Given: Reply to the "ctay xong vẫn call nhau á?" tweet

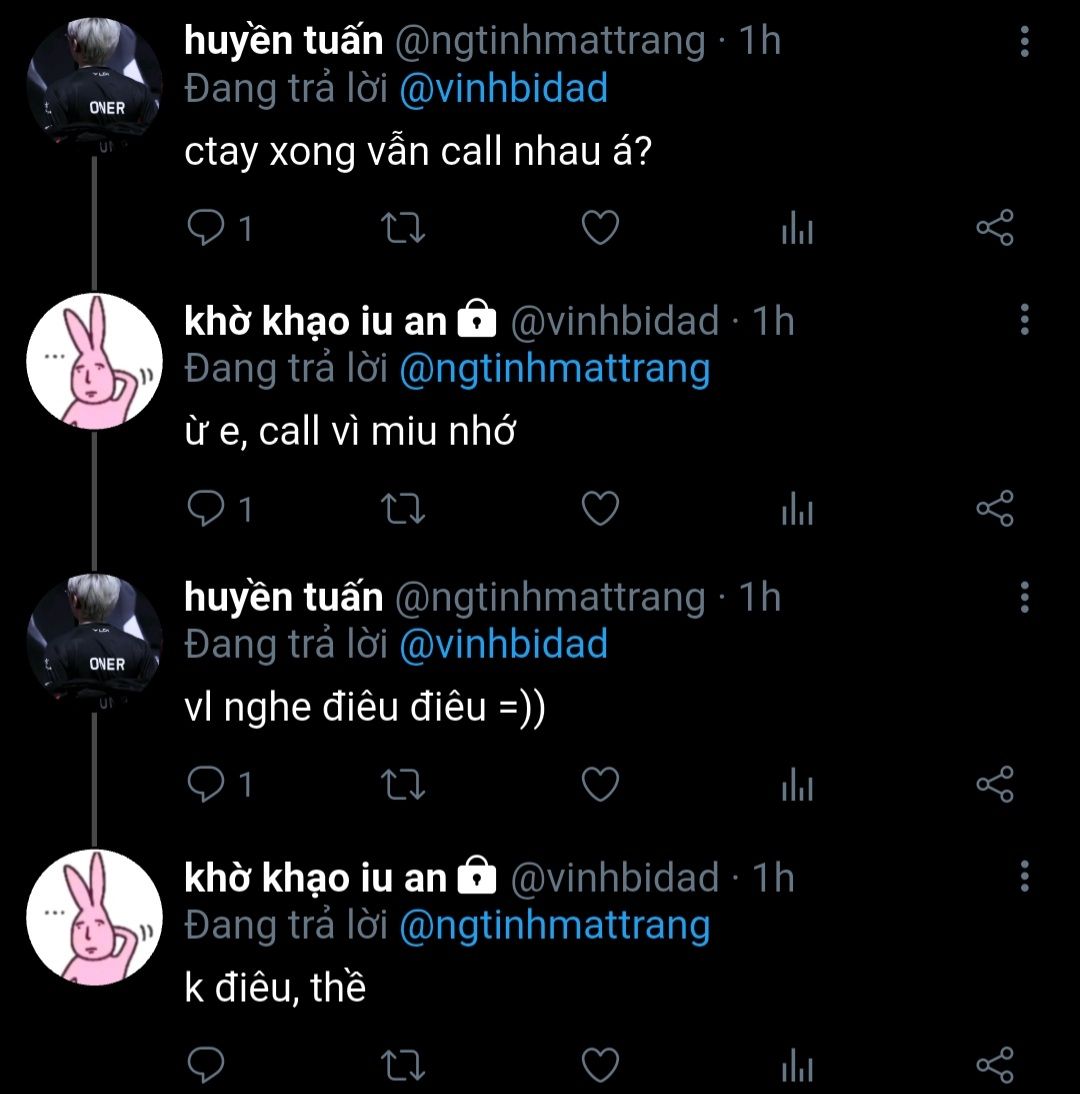Looking at the screenshot, I should pyautogui.click(x=207, y=229).
